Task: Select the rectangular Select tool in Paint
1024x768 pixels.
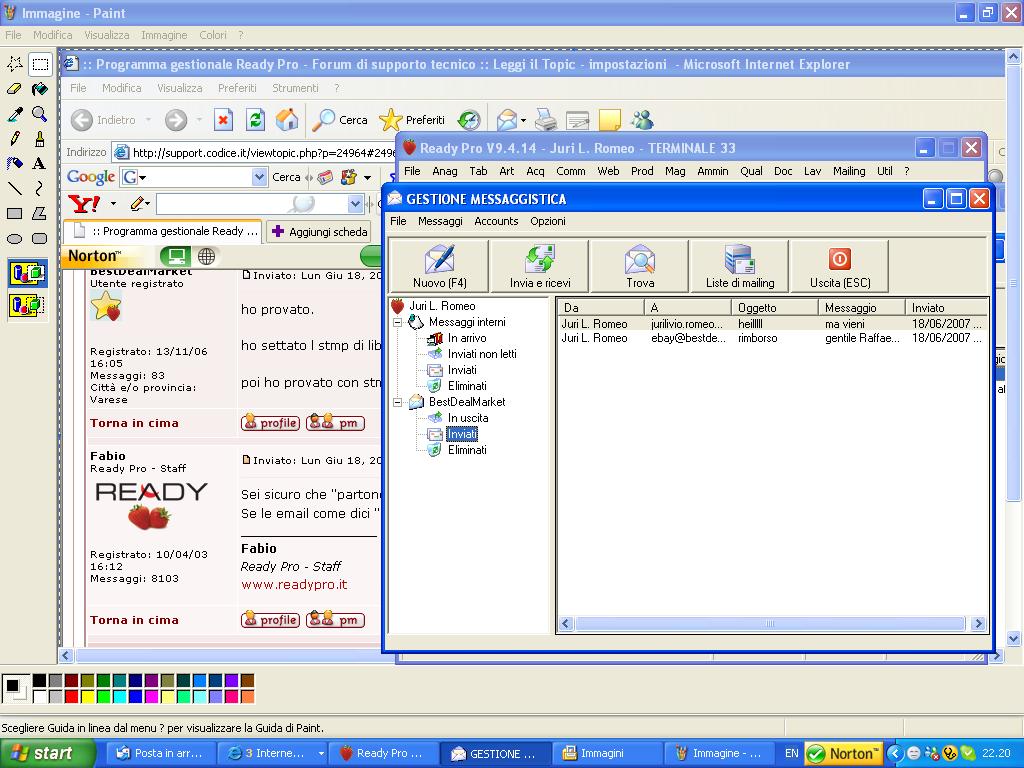Action: point(40,63)
